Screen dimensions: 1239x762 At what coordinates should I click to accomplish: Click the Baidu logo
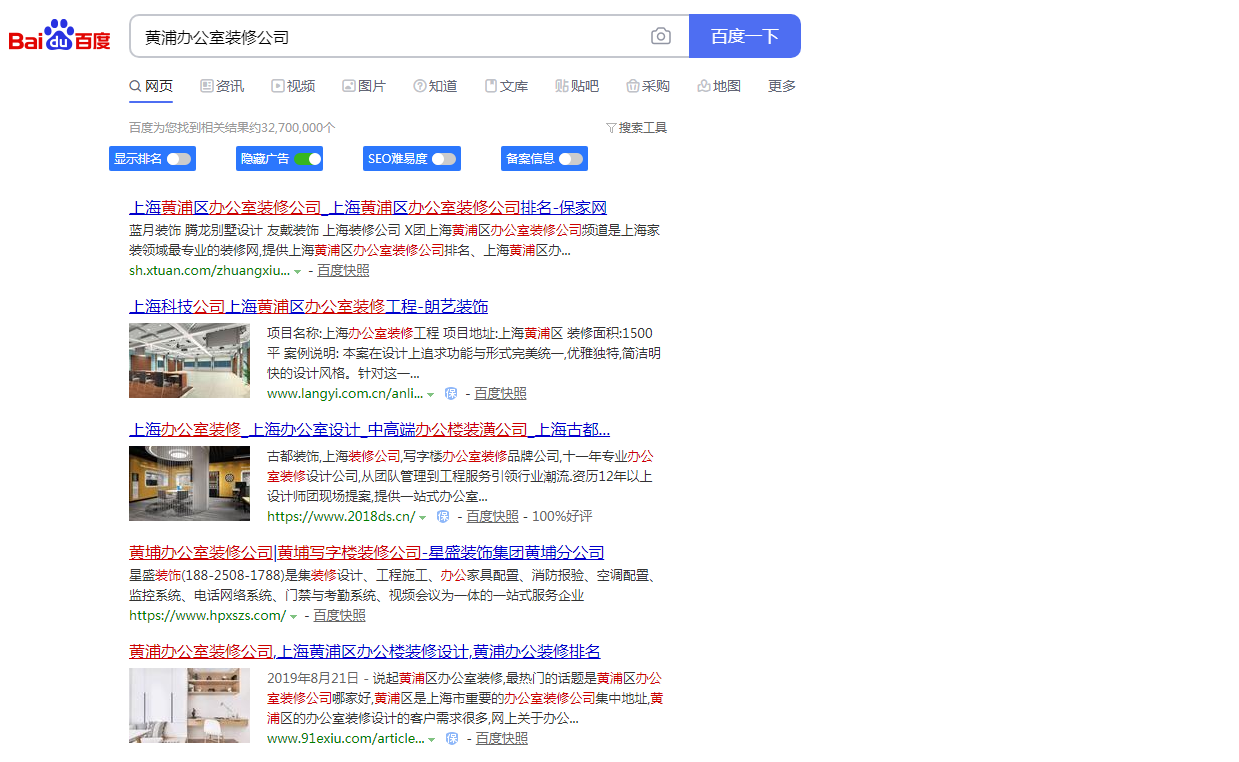coord(60,37)
